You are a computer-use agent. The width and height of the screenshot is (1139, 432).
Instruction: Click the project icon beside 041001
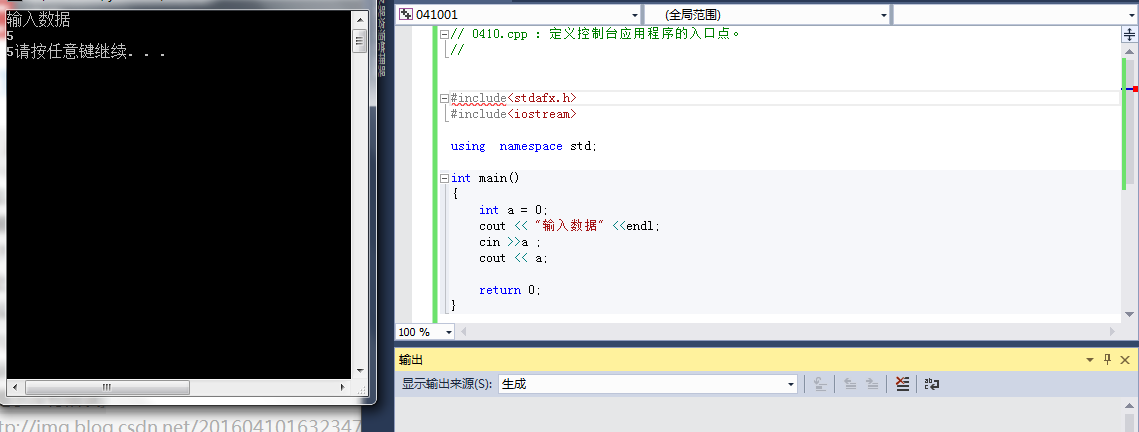point(406,15)
